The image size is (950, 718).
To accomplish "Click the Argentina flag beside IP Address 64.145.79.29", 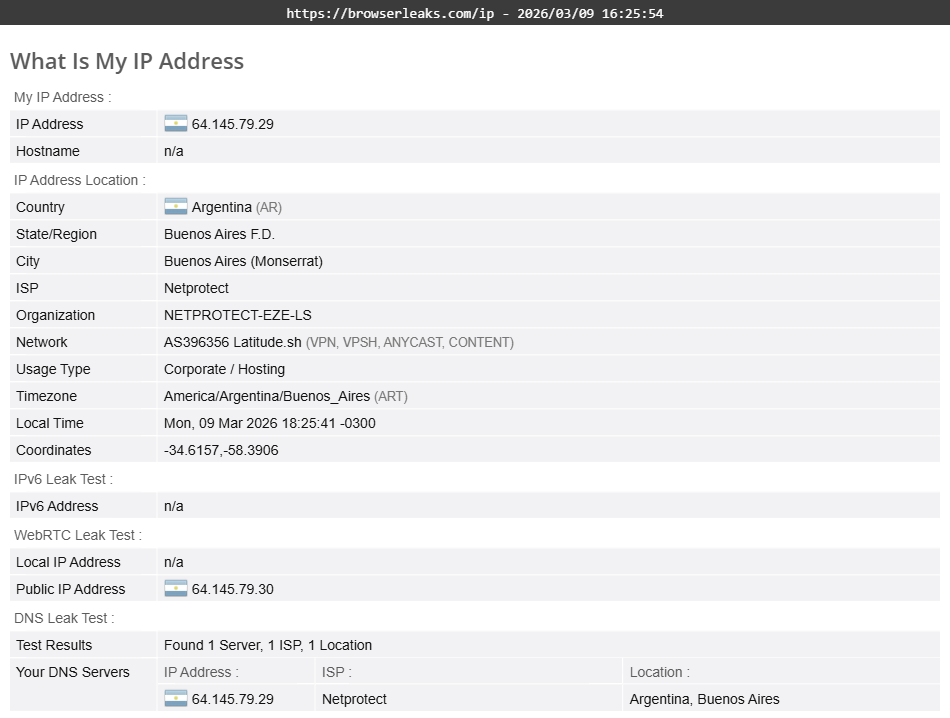I will point(174,123).
